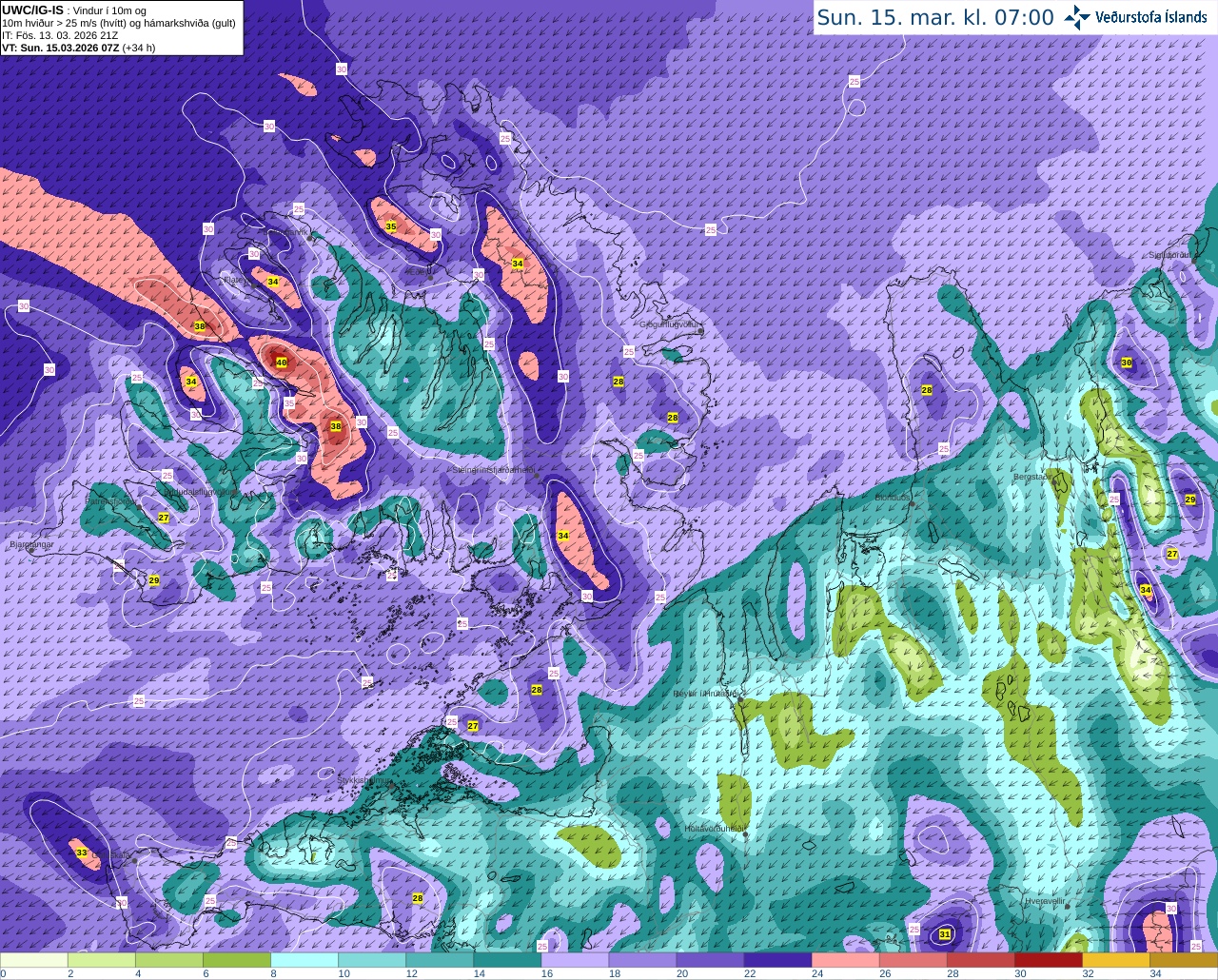Click the UWC/IG-IS Vindur í 10m header line

tap(73, 10)
